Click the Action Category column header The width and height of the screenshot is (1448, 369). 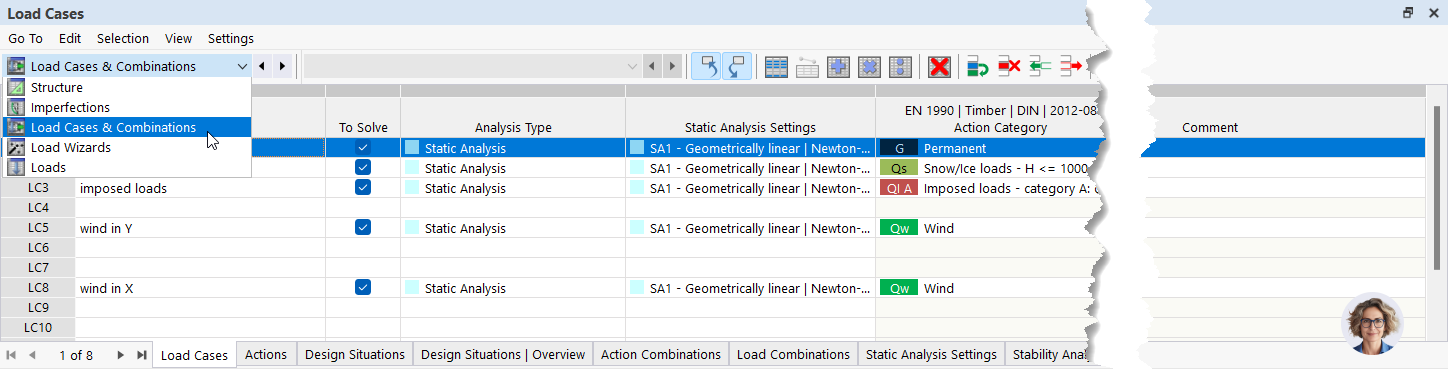(x=1000, y=128)
